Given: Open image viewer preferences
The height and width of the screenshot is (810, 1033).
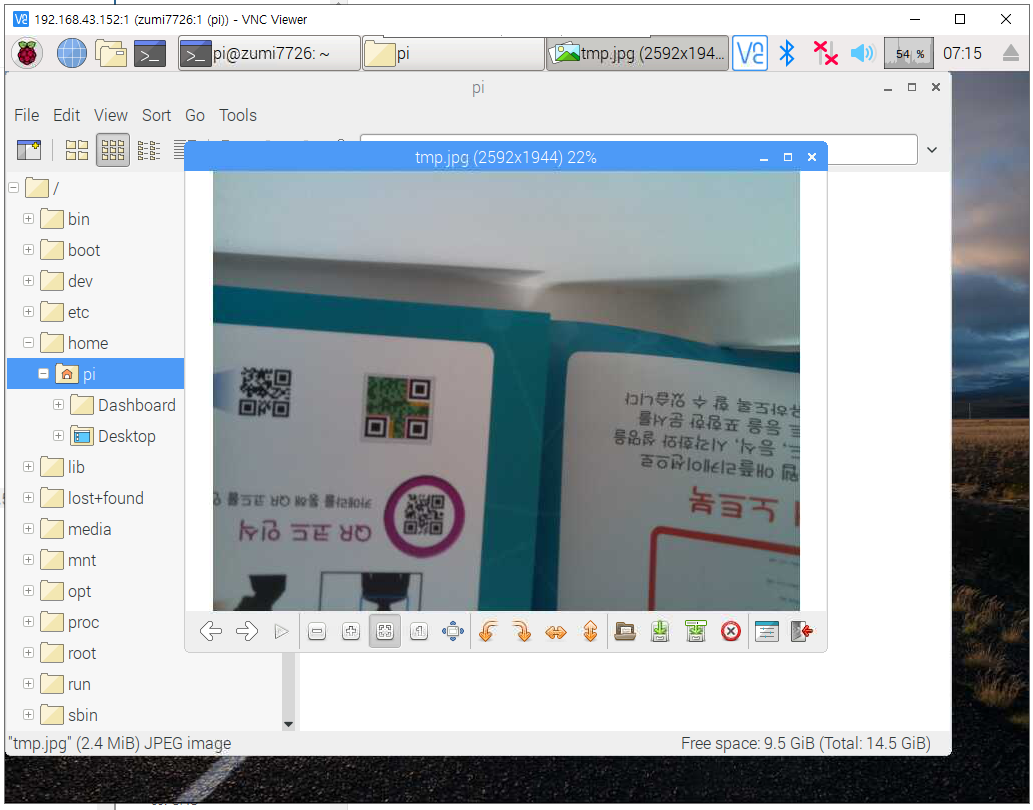Looking at the screenshot, I should (x=767, y=632).
